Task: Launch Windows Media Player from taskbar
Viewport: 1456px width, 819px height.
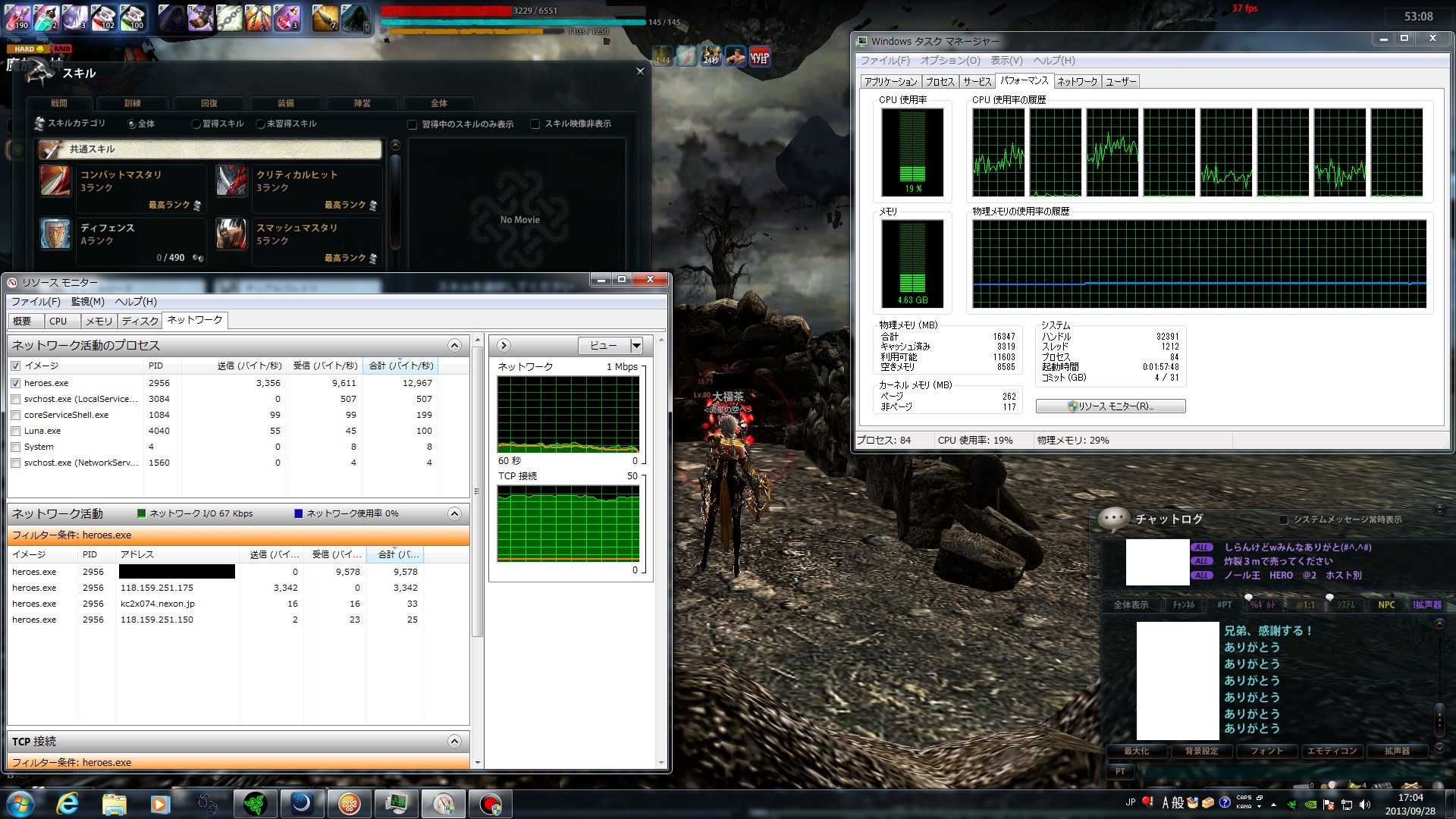Action: pos(160,804)
